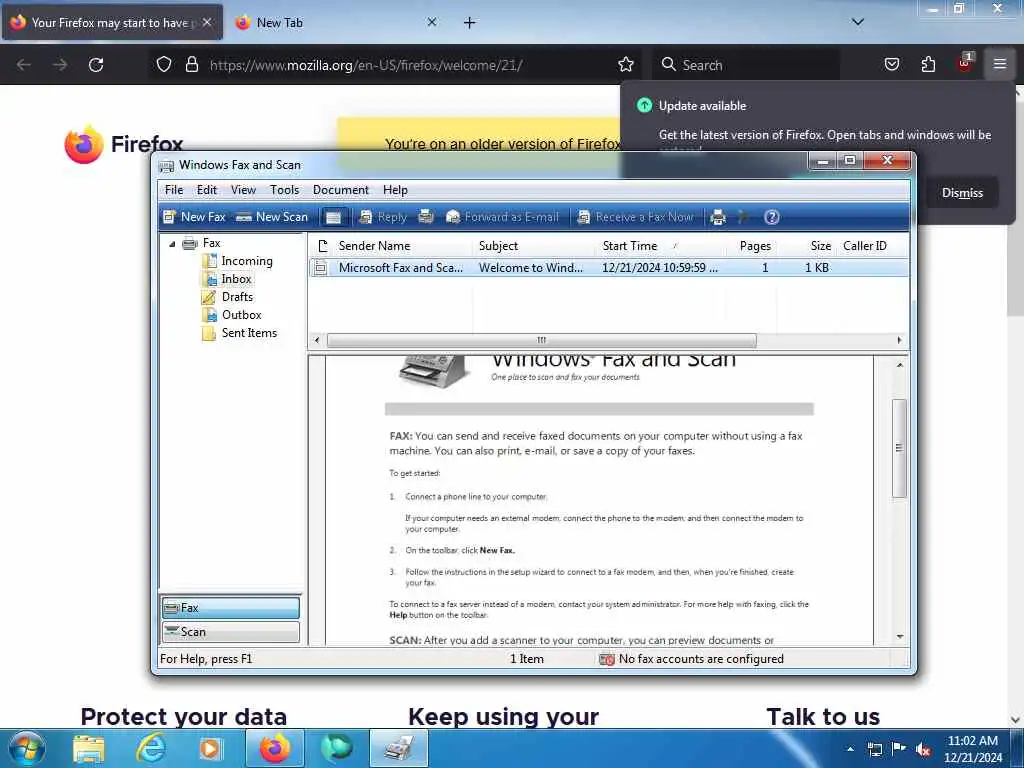Open the Windows Start button
This screenshot has width=1024, height=768.
(x=27, y=748)
